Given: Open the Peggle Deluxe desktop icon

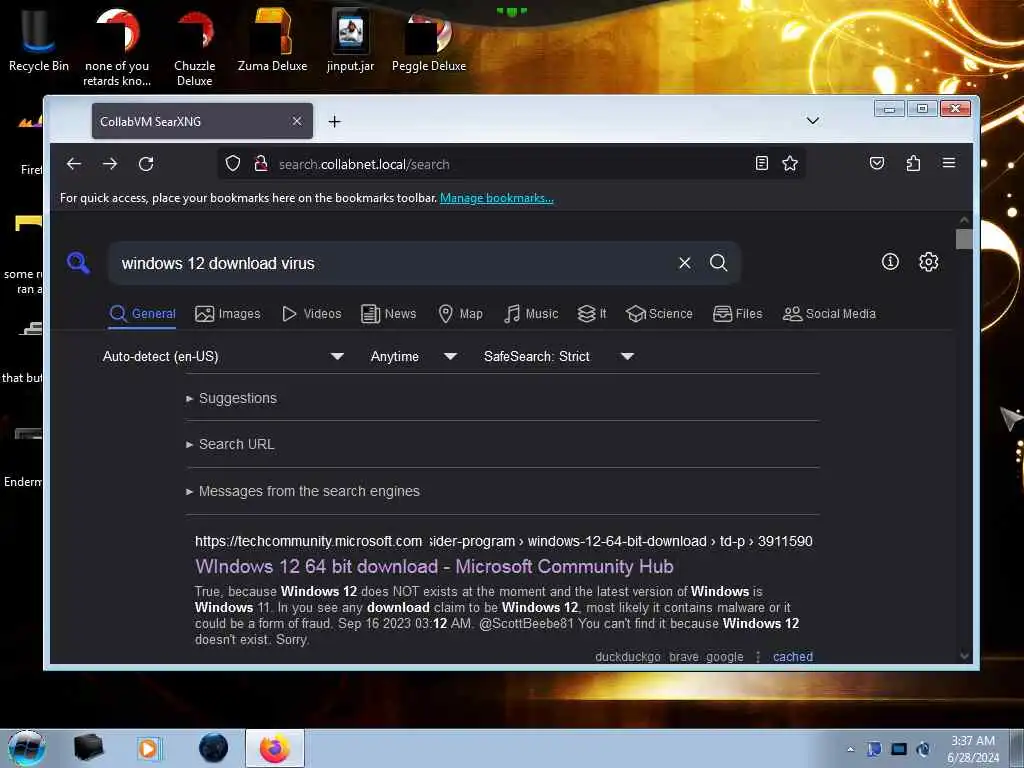Looking at the screenshot, I should (429, 39).
